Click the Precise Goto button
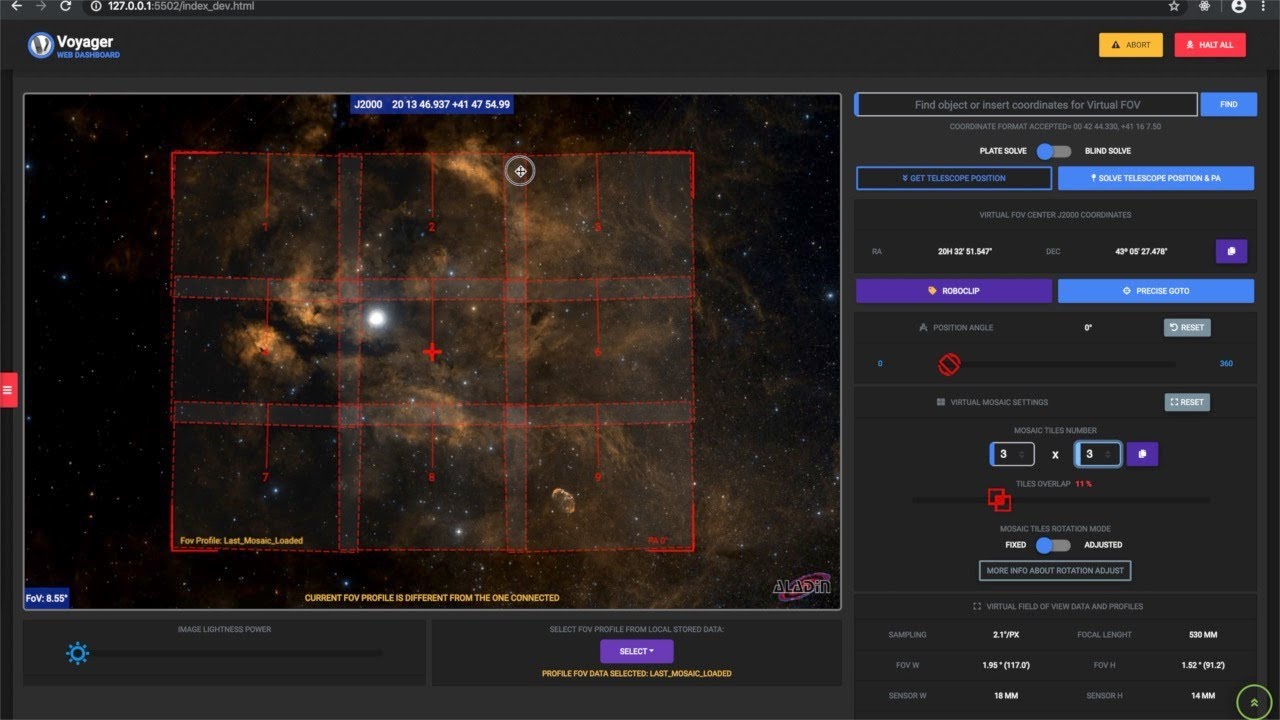 point(1156,291)
